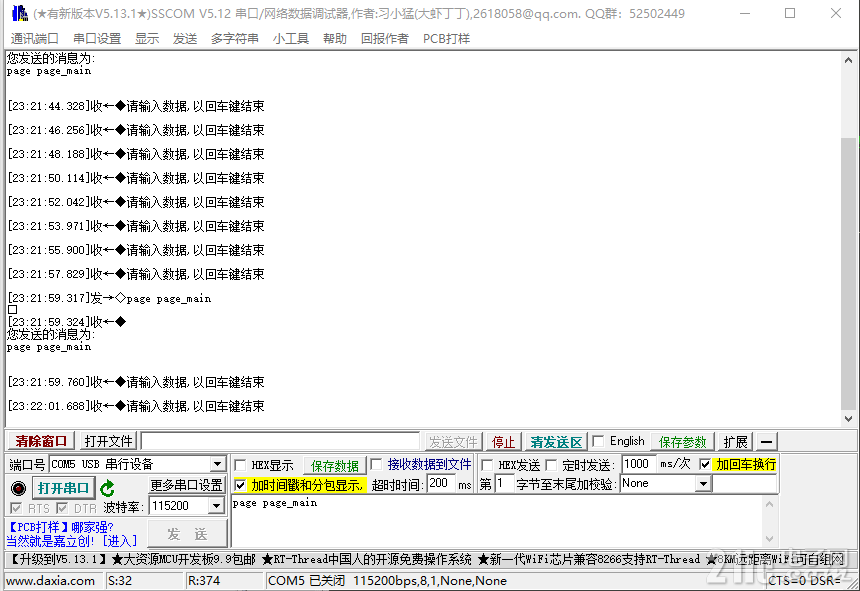The height and width of the screenshot is (591, 860).
Task: Click the receive window vertical scrollbar thumb
Action: (x=848, y=273)
